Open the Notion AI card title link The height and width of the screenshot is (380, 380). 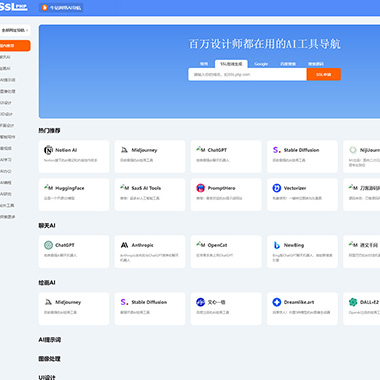pos(66,150)
